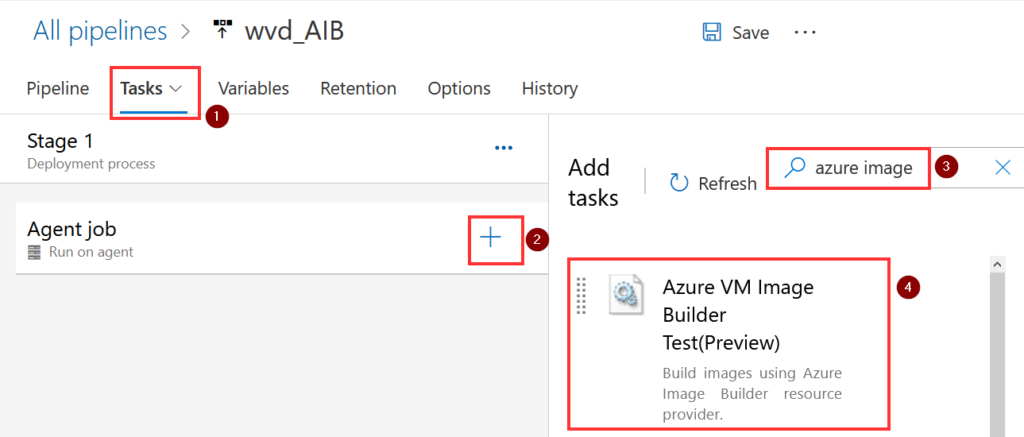Navigate to the All pipelines link
Image resolution: width=1024 pixels, height=437 pixels.
click(x=100, y=31)
